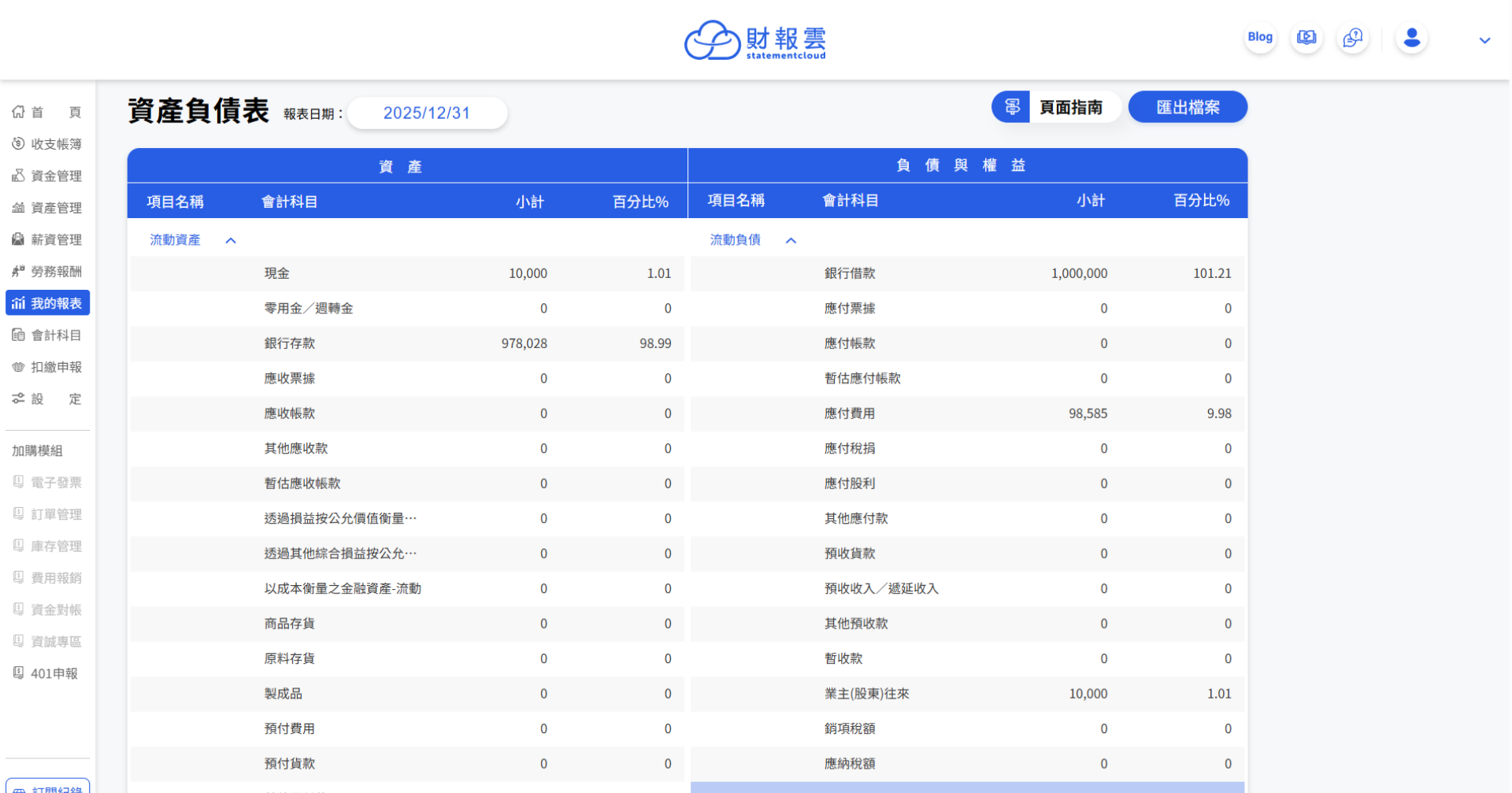
Task: Go to 首頁 home in sidebar
Action: pyautogui.click(x=47, y=113)
